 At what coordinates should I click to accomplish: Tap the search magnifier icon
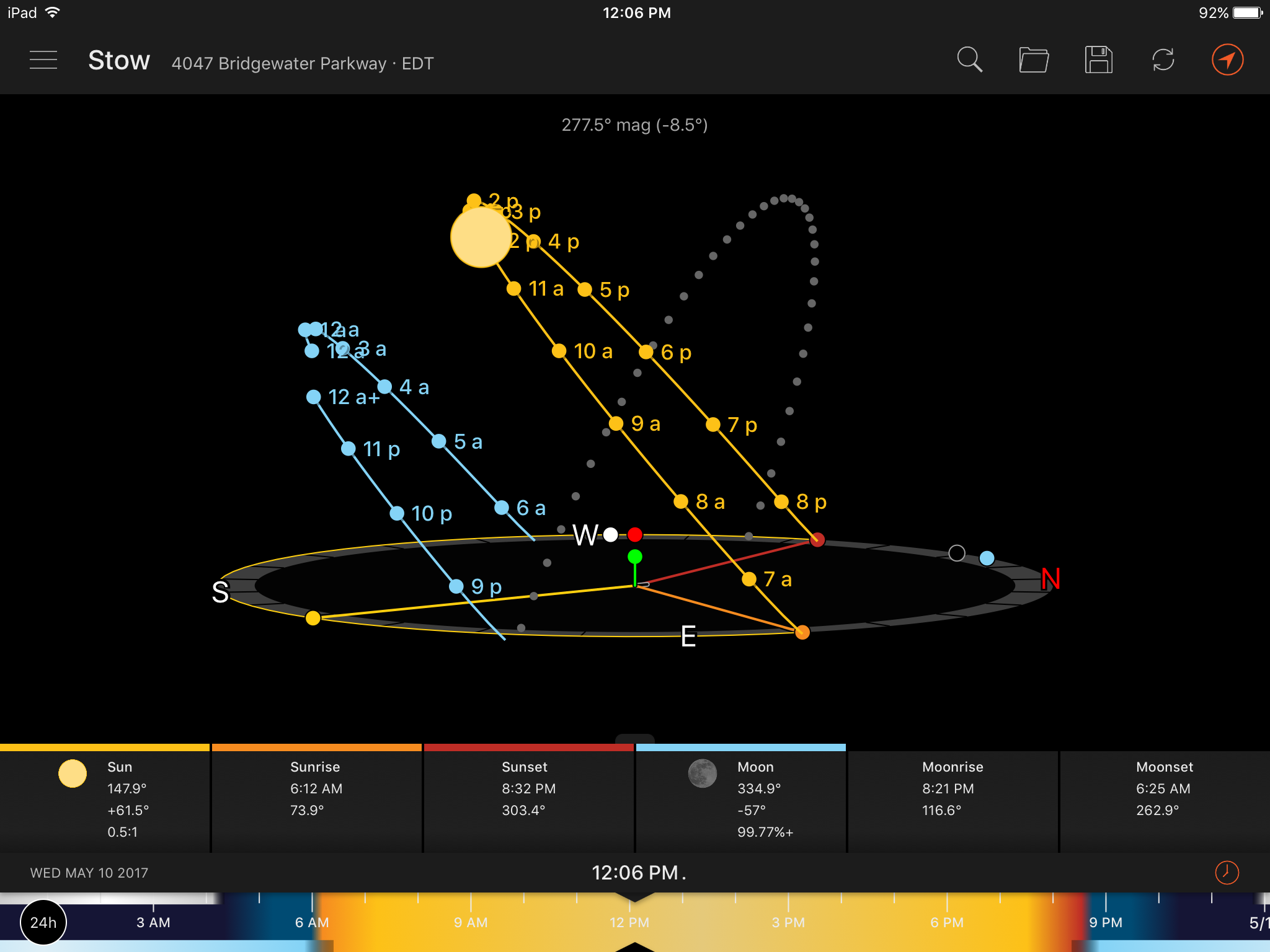tap(970, 60)
